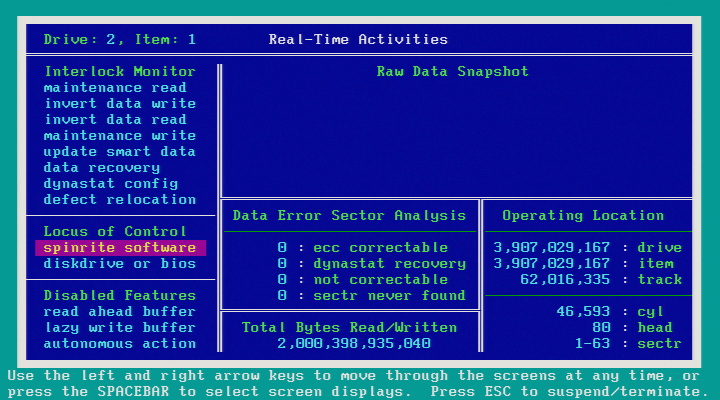Click the 'sectr never found' count row
Viewport: 720px width, 400px height.
click(372, 296)
